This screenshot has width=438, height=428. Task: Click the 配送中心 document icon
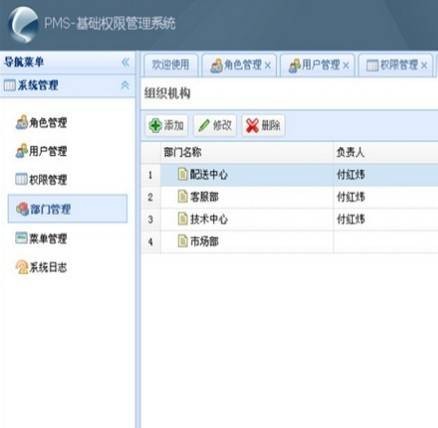point(183,174)
